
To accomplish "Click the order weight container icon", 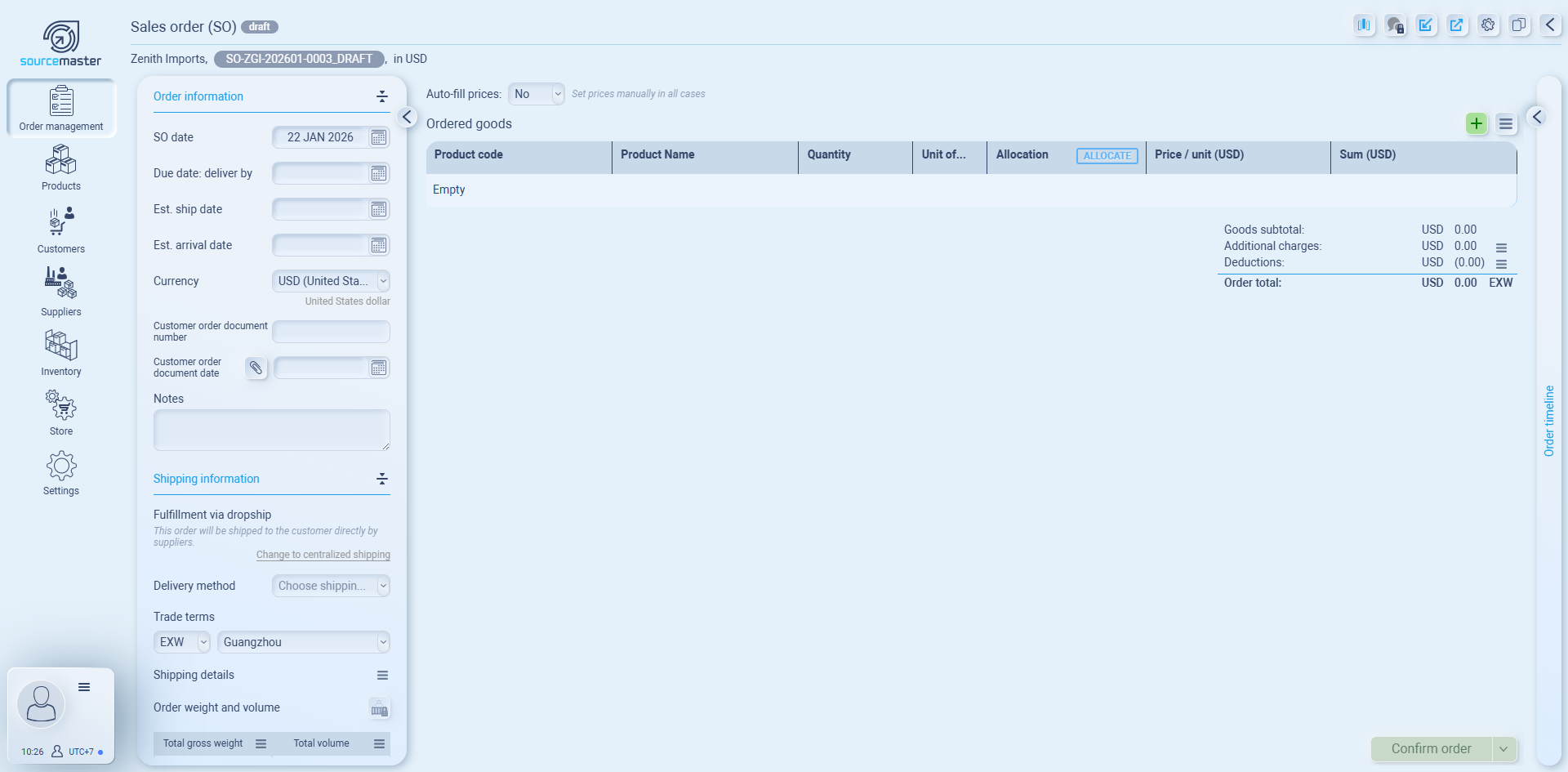I will click(379, 708).
